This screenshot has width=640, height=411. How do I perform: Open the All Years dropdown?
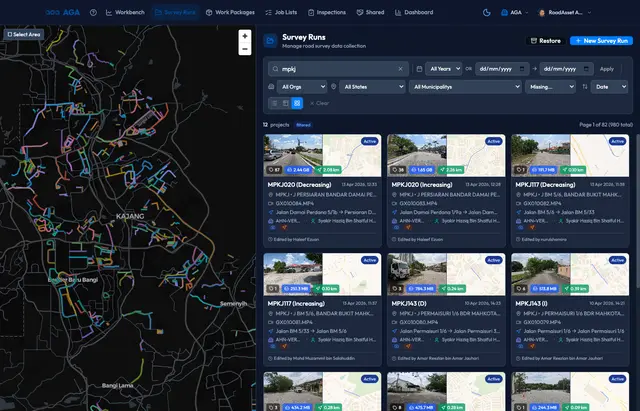[x=444, y=69]
